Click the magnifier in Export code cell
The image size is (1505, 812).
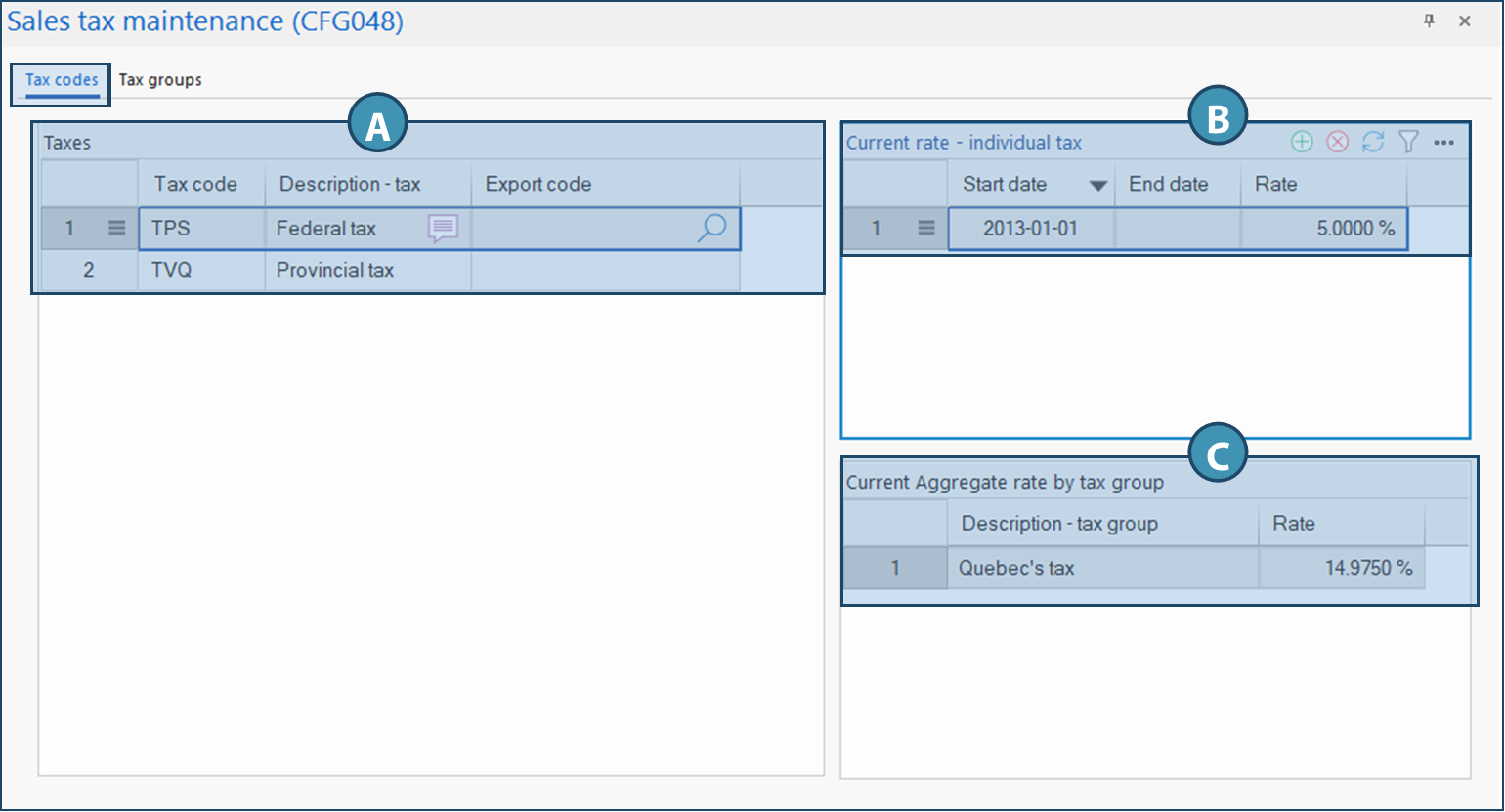pos(711,229)
